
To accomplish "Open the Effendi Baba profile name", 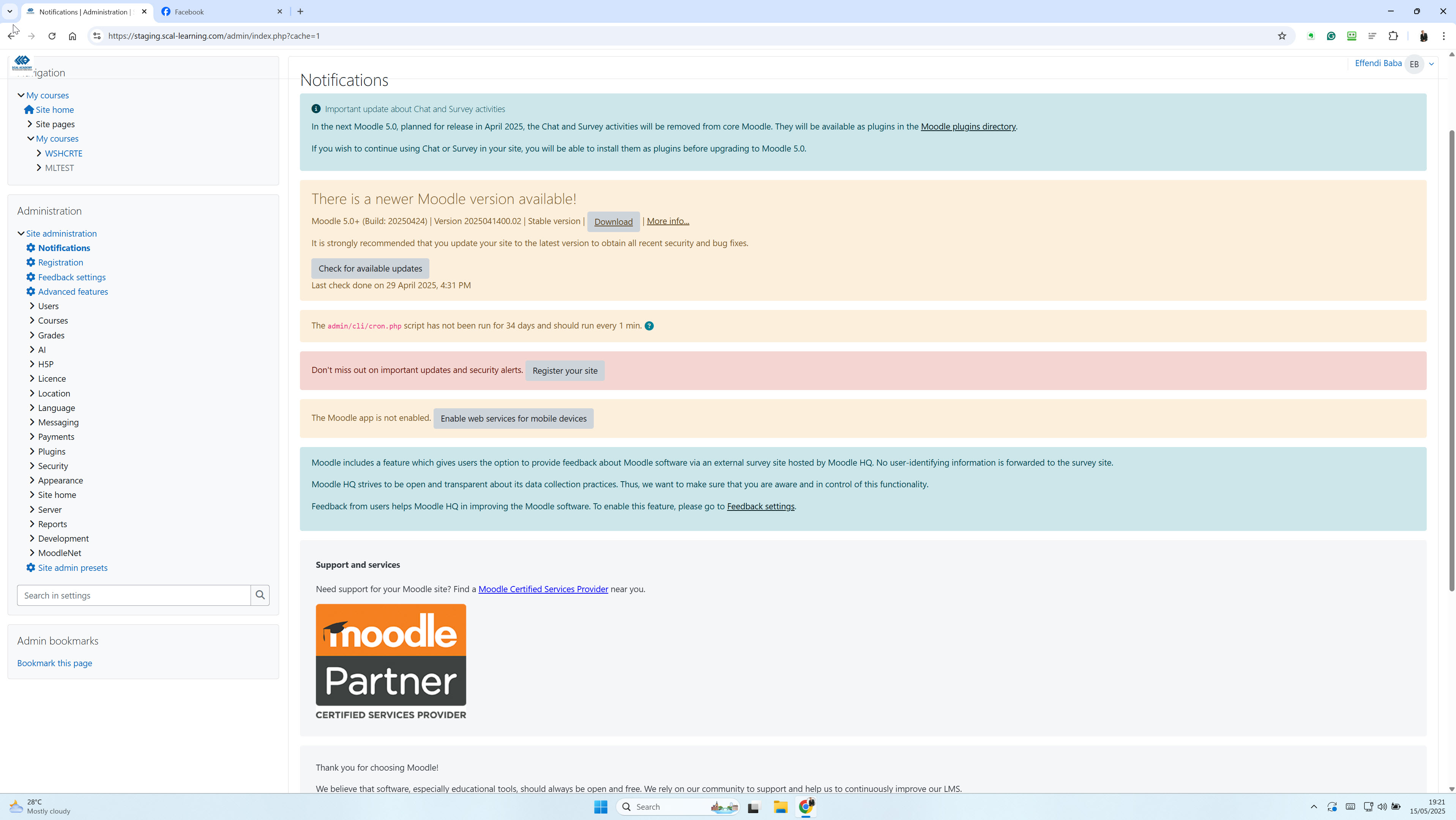I will pyautogui.click(x=1378, y=63).
